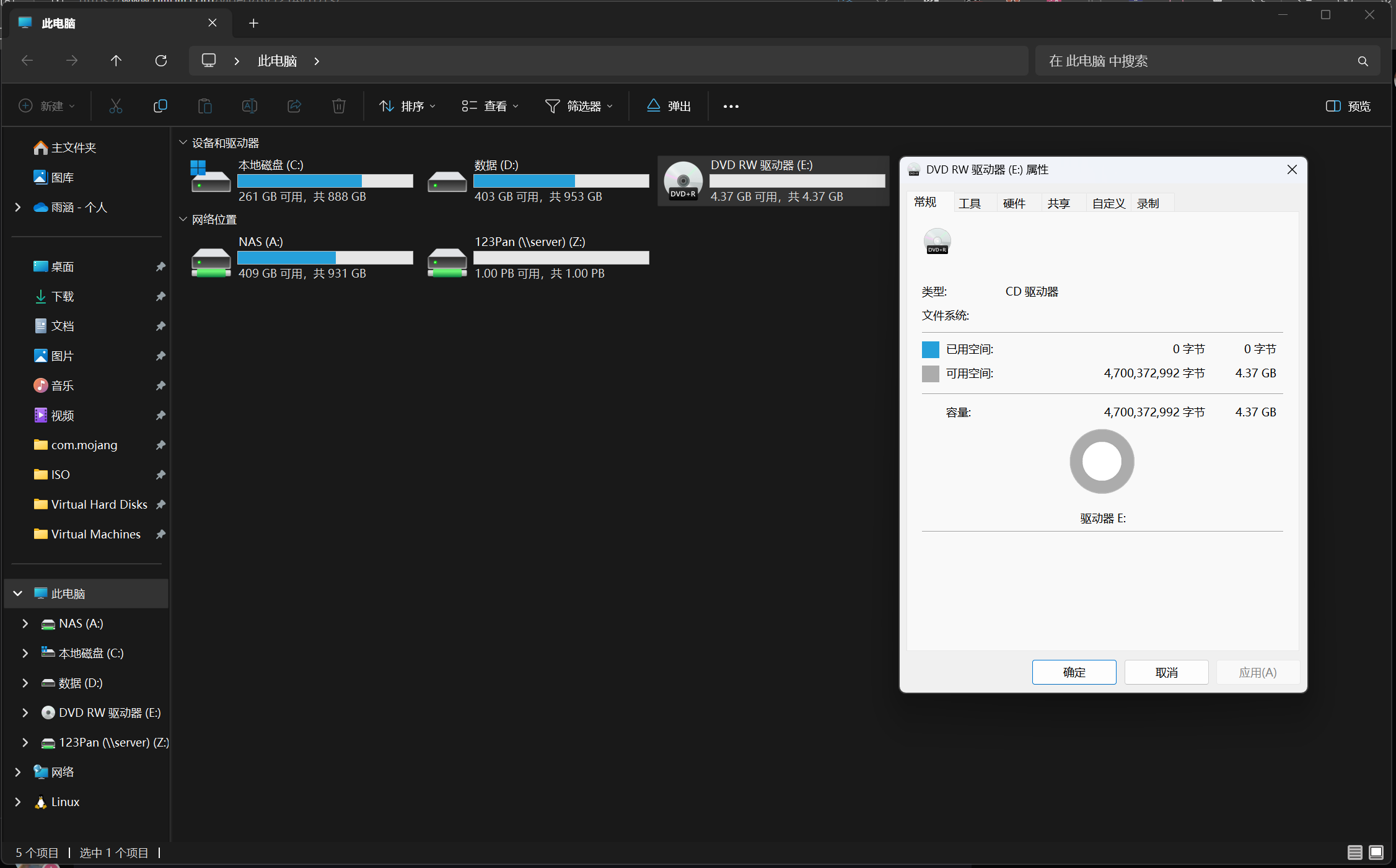Expand the NAS (A:) tree node
1396x868 pixels.
tap(25, 623)
